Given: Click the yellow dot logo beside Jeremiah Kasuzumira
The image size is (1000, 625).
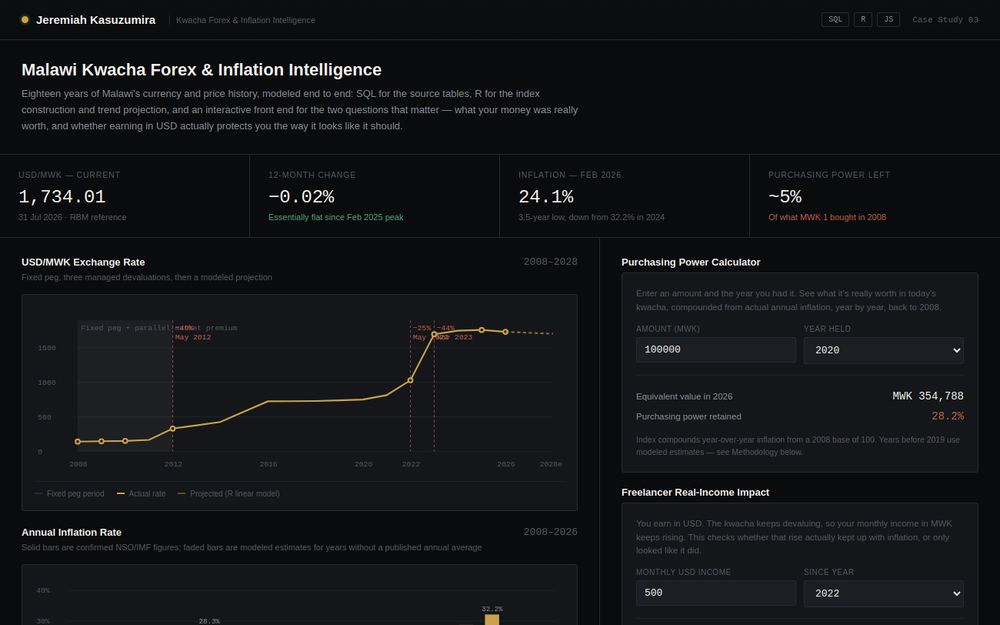Looking at the screenshot, I should [25, 20].
